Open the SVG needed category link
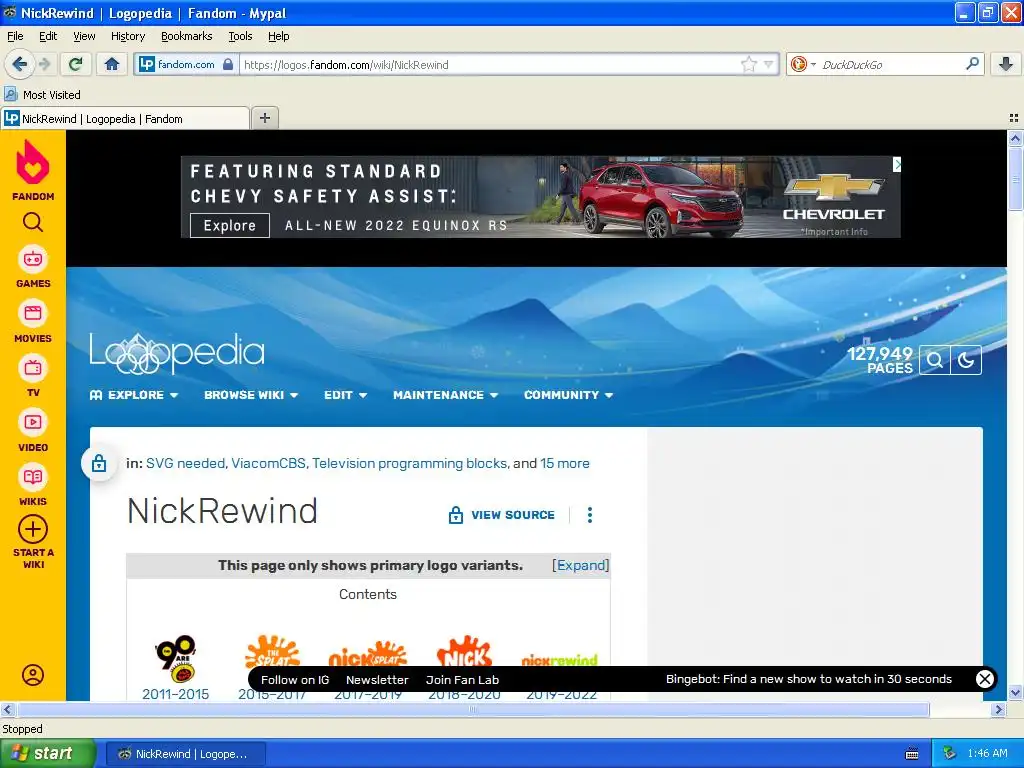The width and height of the screenshot is (1024, 768). [185, 463]
